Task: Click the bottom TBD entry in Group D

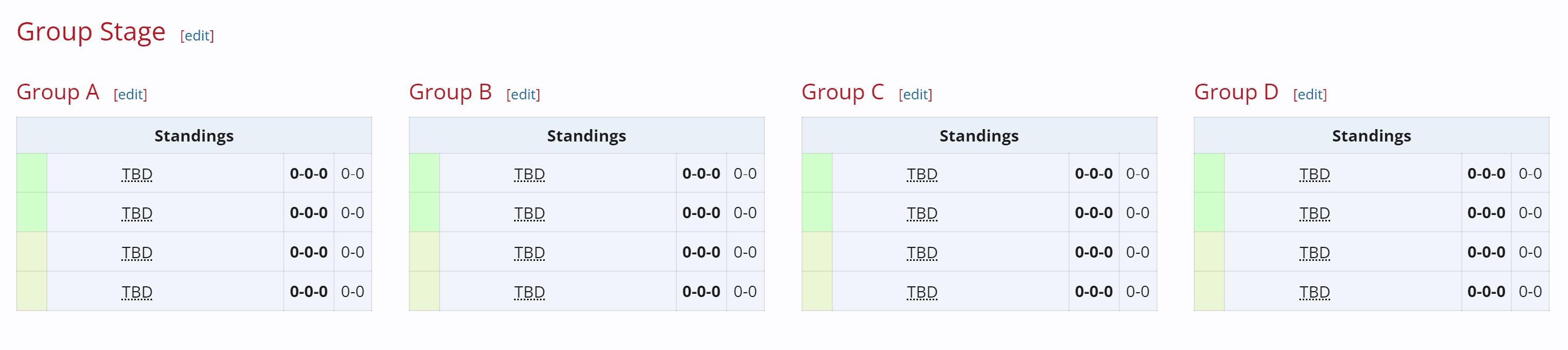Action: pos(1315,292)
